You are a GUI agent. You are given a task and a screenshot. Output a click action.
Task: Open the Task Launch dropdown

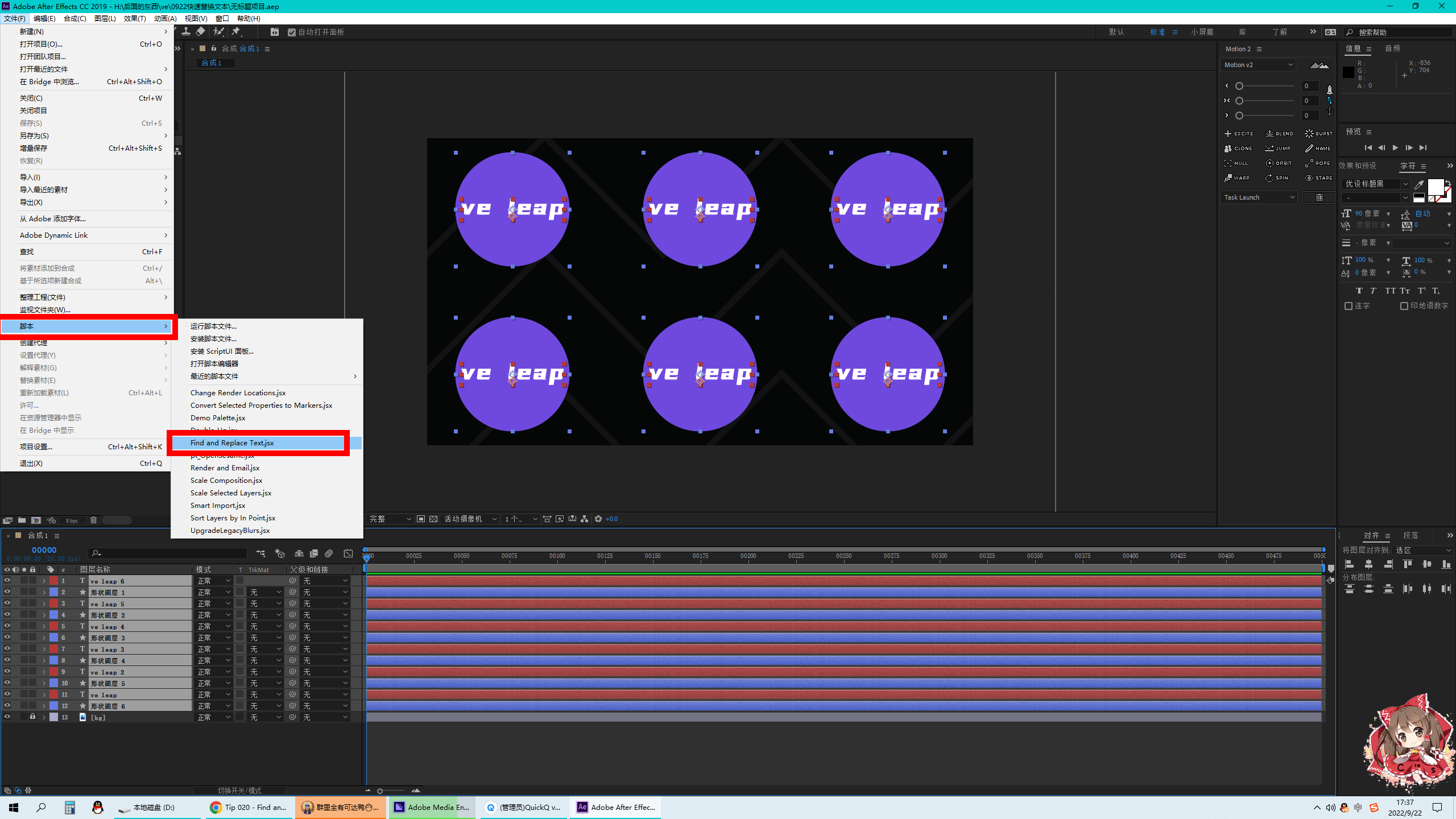click(x=1259, y=197)
